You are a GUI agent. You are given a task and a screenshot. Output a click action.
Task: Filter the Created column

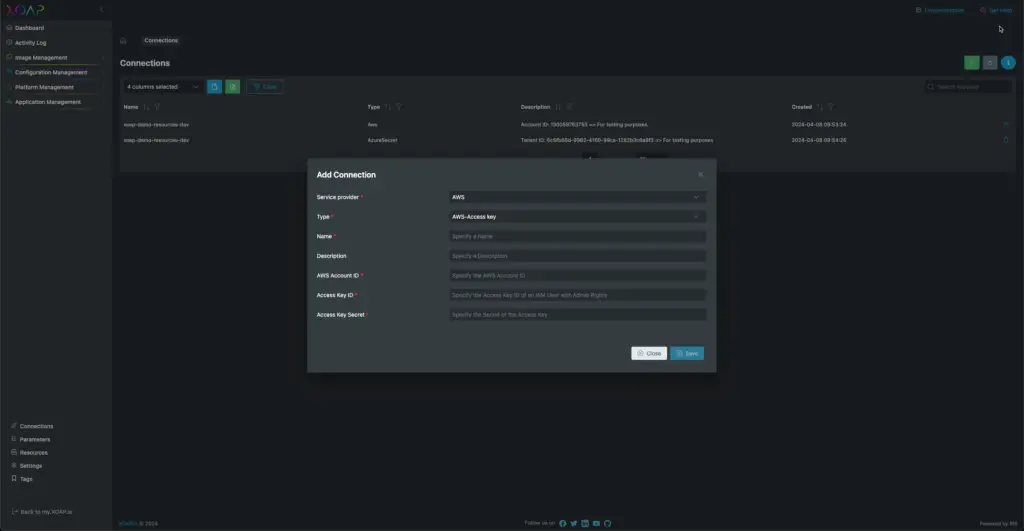tap(831, 107)
